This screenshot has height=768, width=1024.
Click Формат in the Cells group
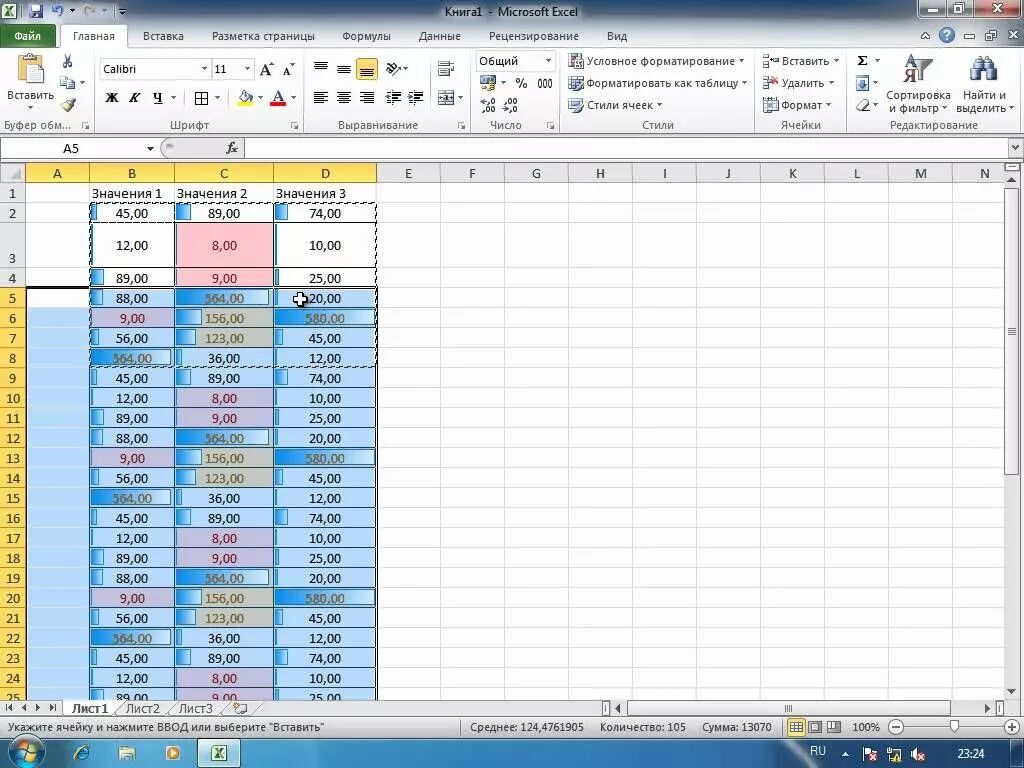pos(797,105)
